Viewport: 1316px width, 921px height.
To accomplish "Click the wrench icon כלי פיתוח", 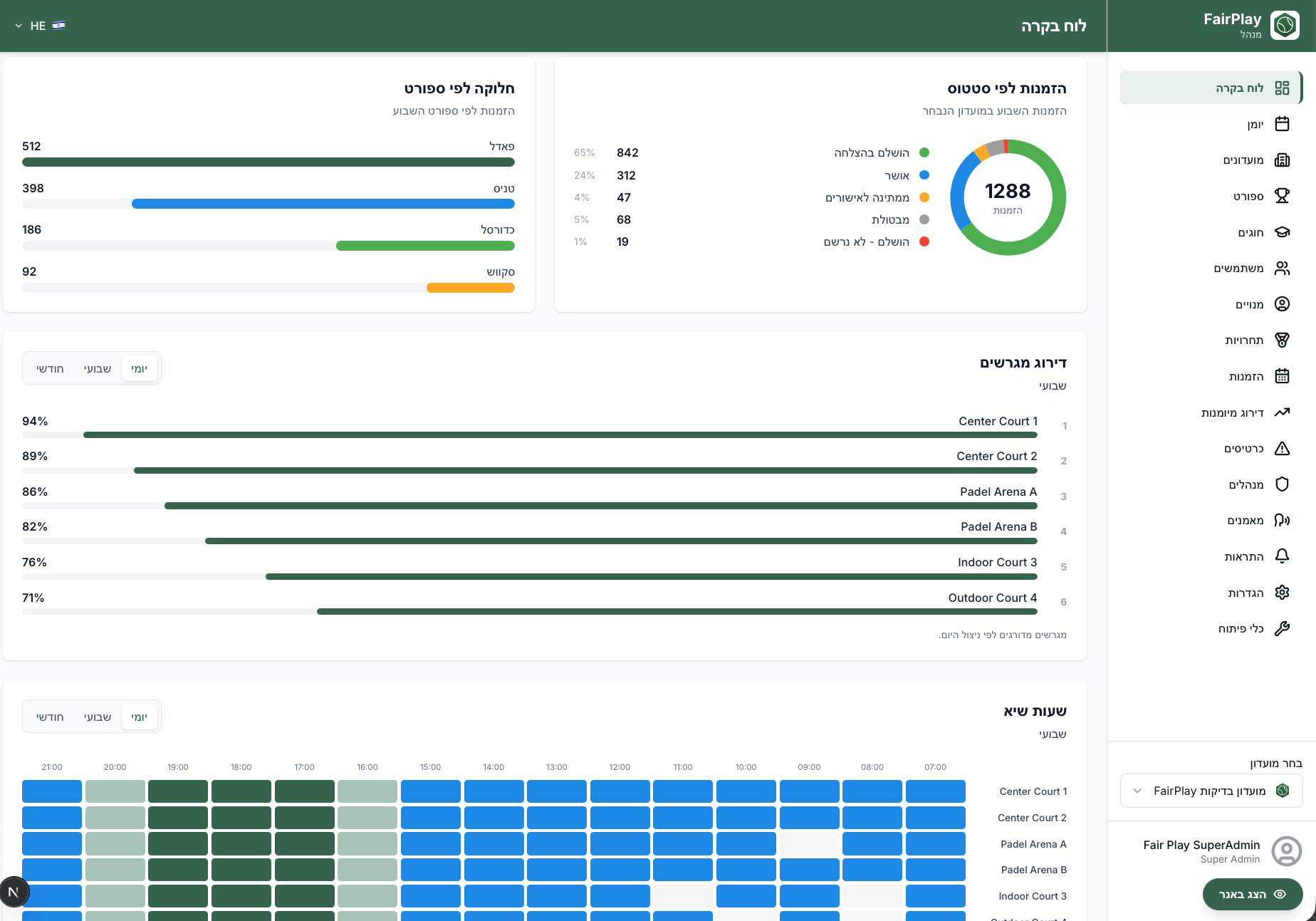I will (x=1282, y=628).
